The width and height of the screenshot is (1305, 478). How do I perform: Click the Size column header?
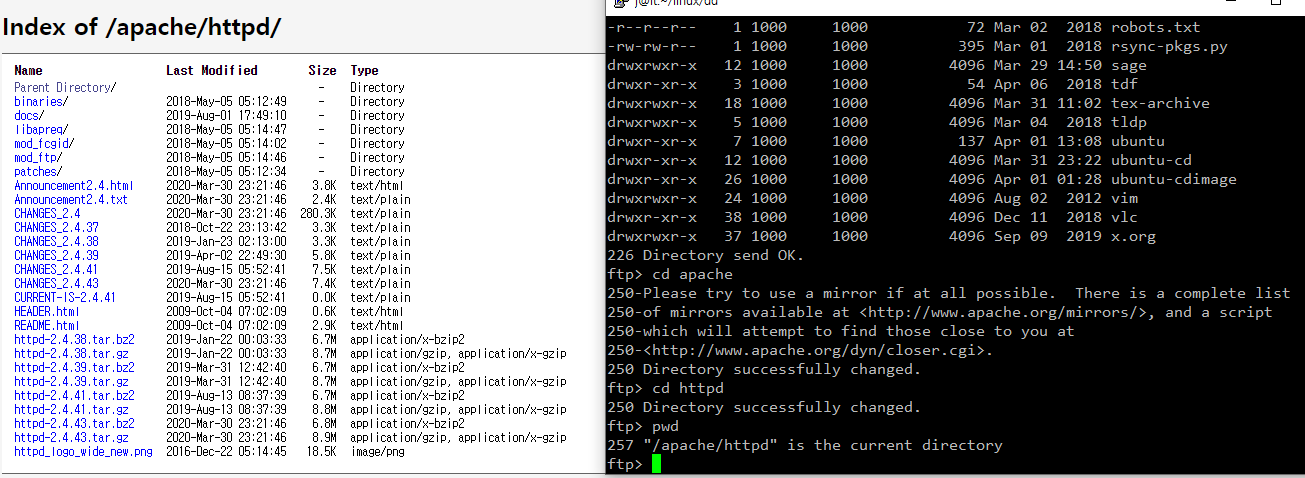coord(322,70)
